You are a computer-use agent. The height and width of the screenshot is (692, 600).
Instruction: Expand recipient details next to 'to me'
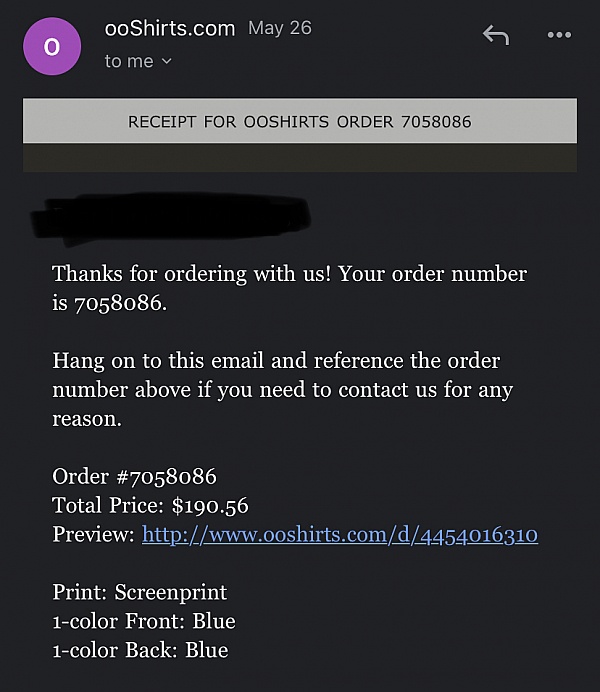pos(166,61)
